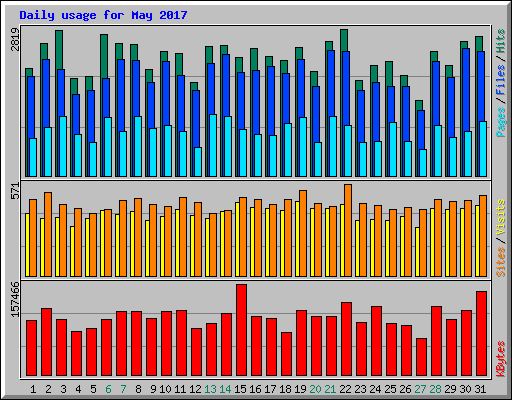
Task: Click the cyan pages bar for day 13
Action: tap(213, 145)
